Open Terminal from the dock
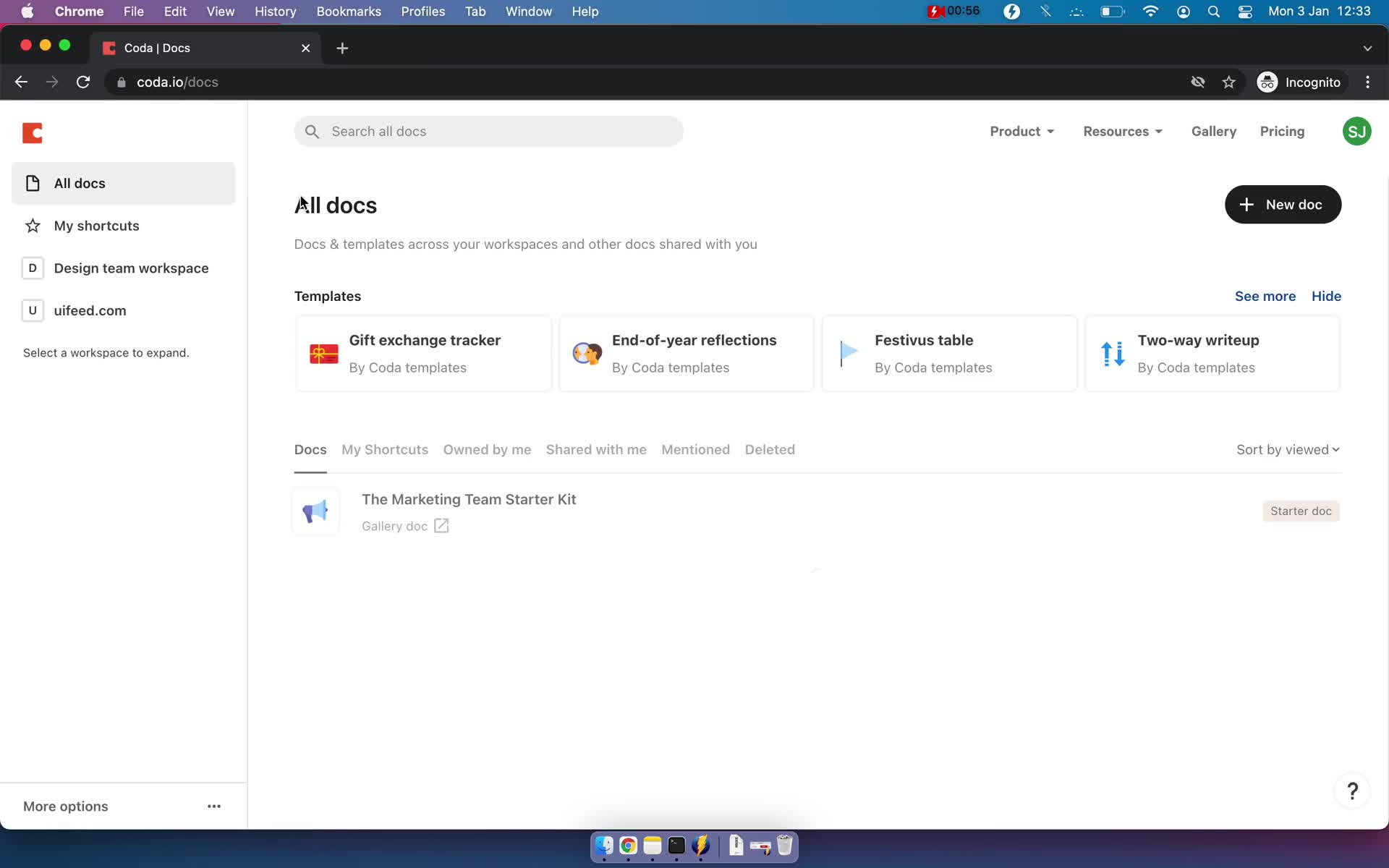This screenshot has width=1389, height=868. coord(676,846)
